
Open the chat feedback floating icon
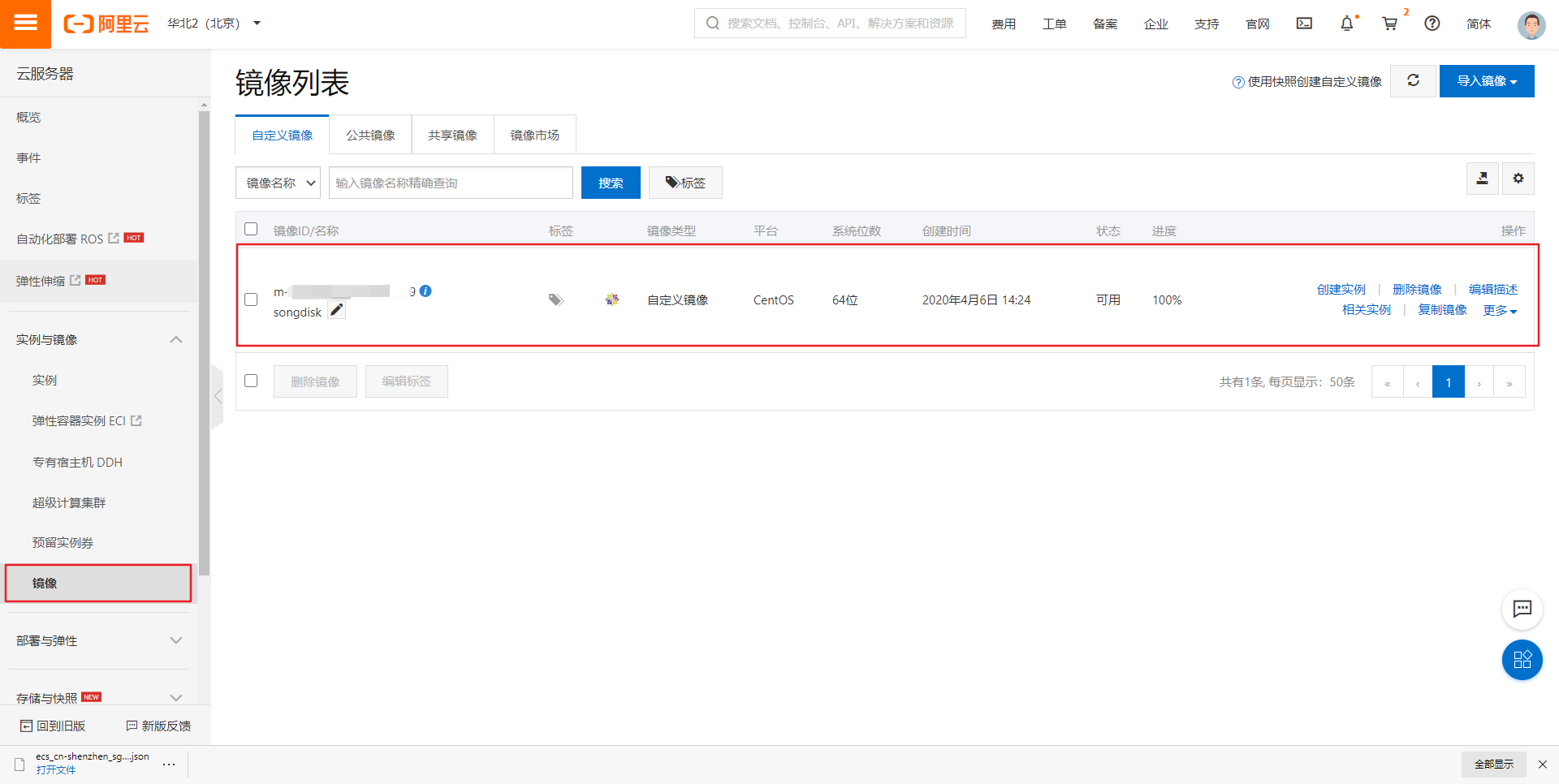coord(1522,609)
